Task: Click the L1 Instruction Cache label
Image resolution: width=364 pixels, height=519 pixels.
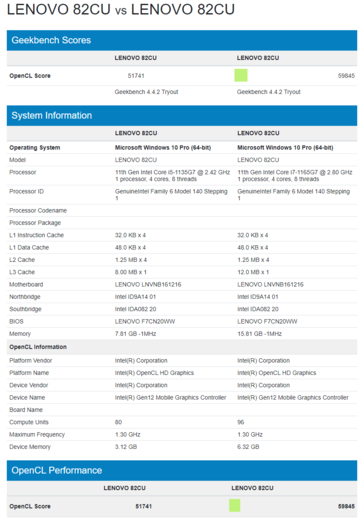Action: [x=36, y=235]
